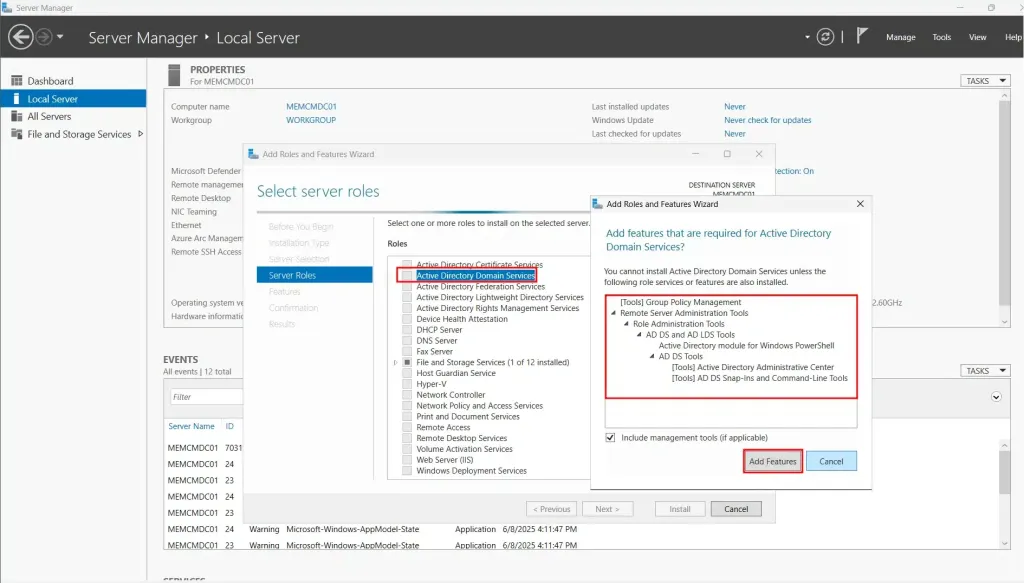This screenshot has height=583, width=1024.
Task: Click the File and Storage Services icon
Action: (x=16, y=135)
